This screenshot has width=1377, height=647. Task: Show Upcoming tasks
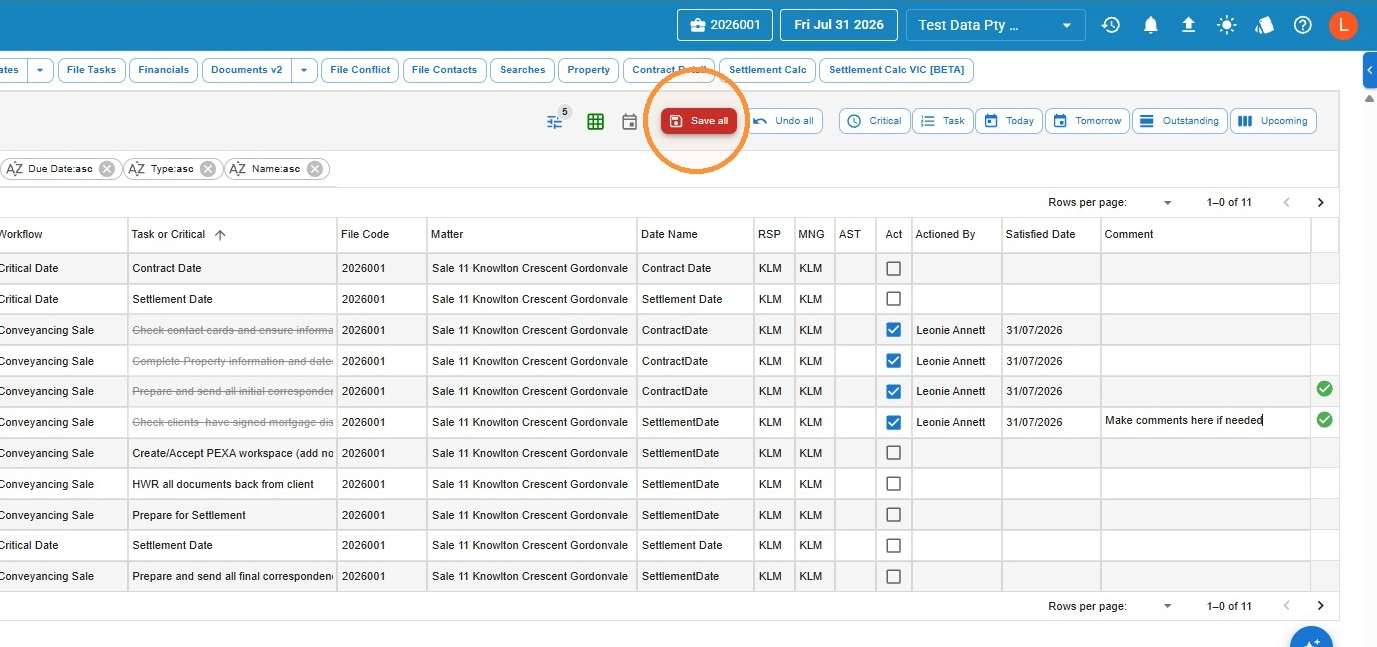tap(1273, 121)
